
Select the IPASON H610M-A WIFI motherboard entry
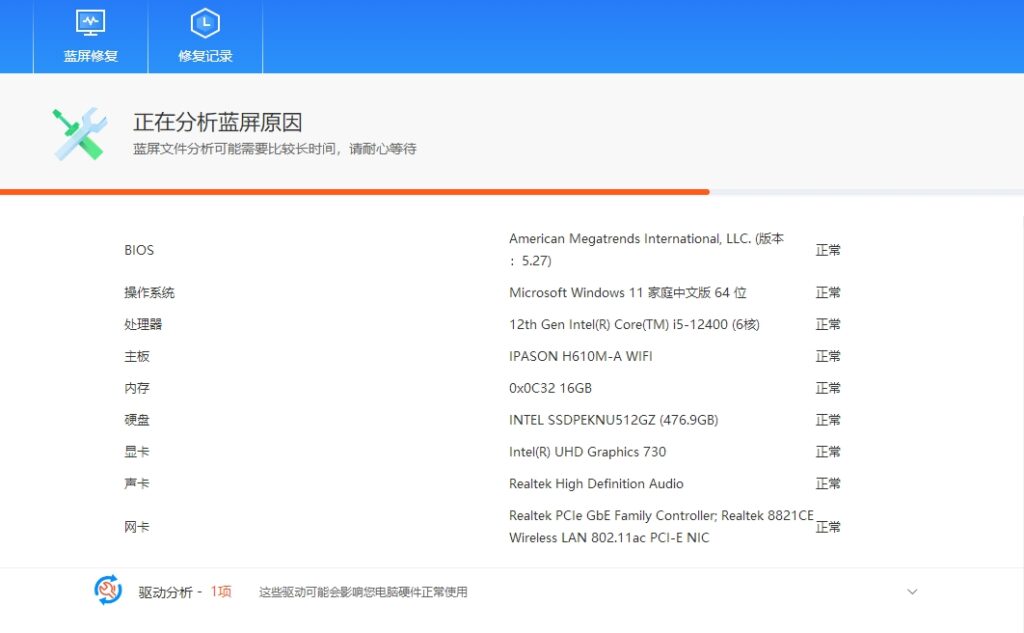pos(580,356)
